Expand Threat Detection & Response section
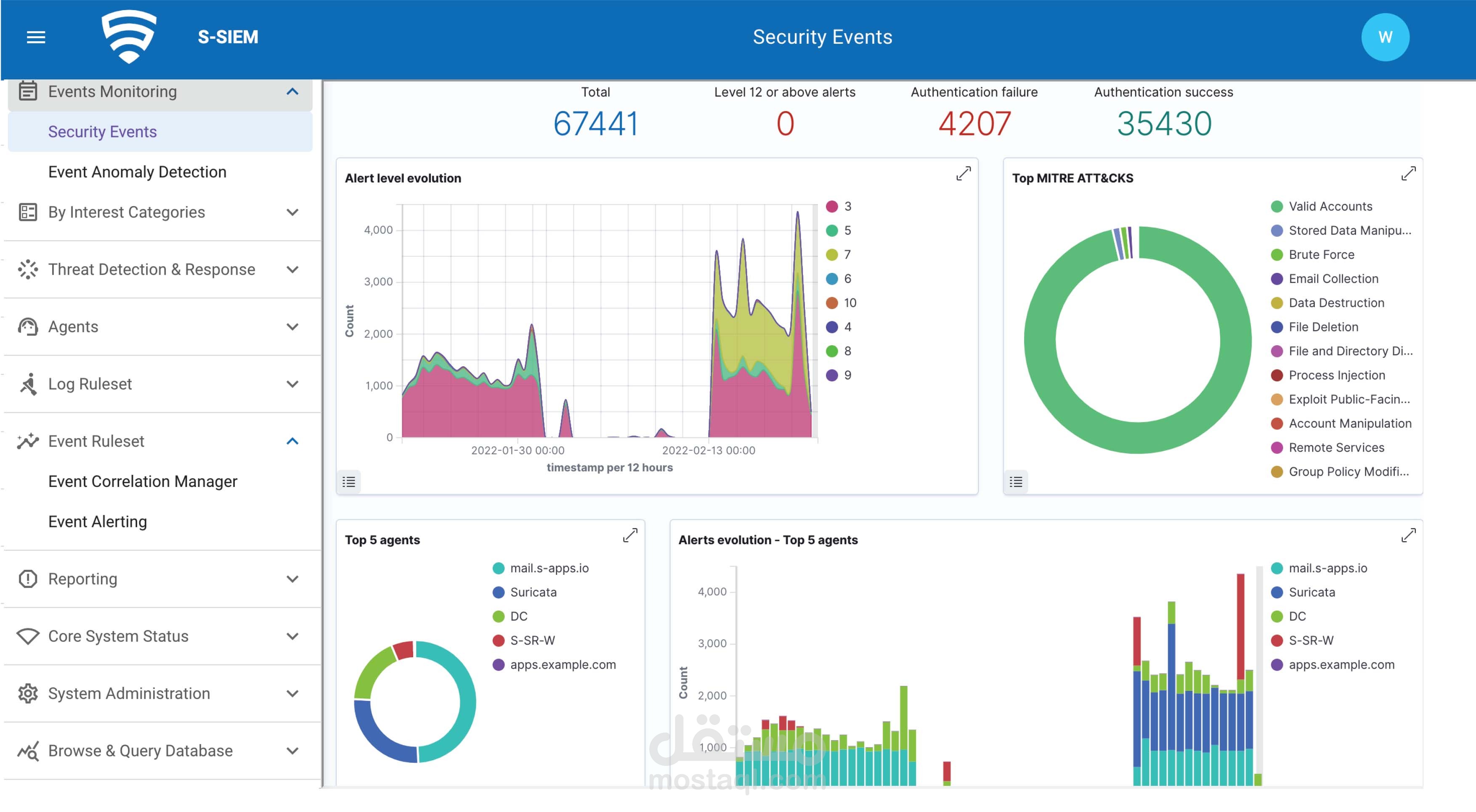 pos(292,270)
